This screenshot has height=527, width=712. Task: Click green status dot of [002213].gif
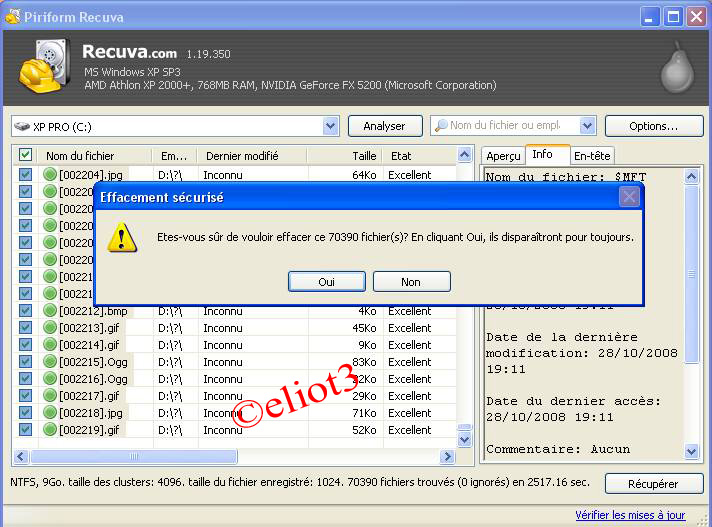pos(49,327)
